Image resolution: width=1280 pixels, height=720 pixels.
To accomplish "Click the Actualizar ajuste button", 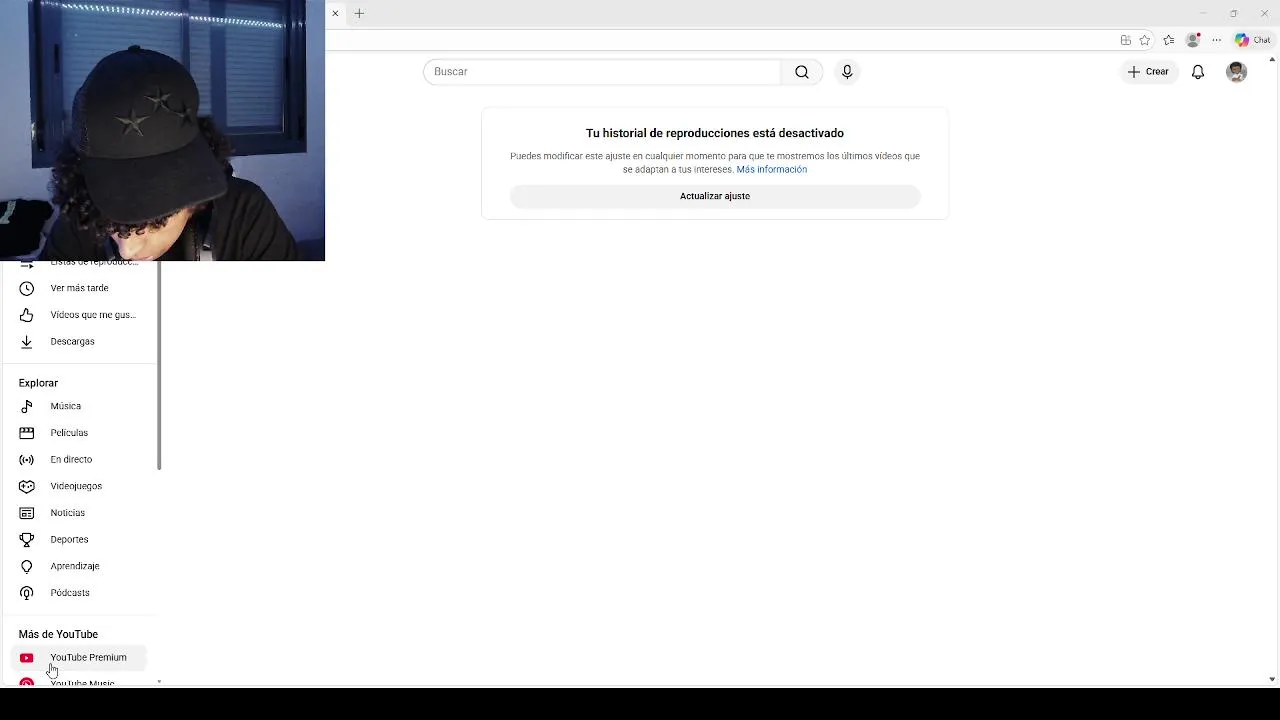I will pyautogui.click(x=715, y=196).
